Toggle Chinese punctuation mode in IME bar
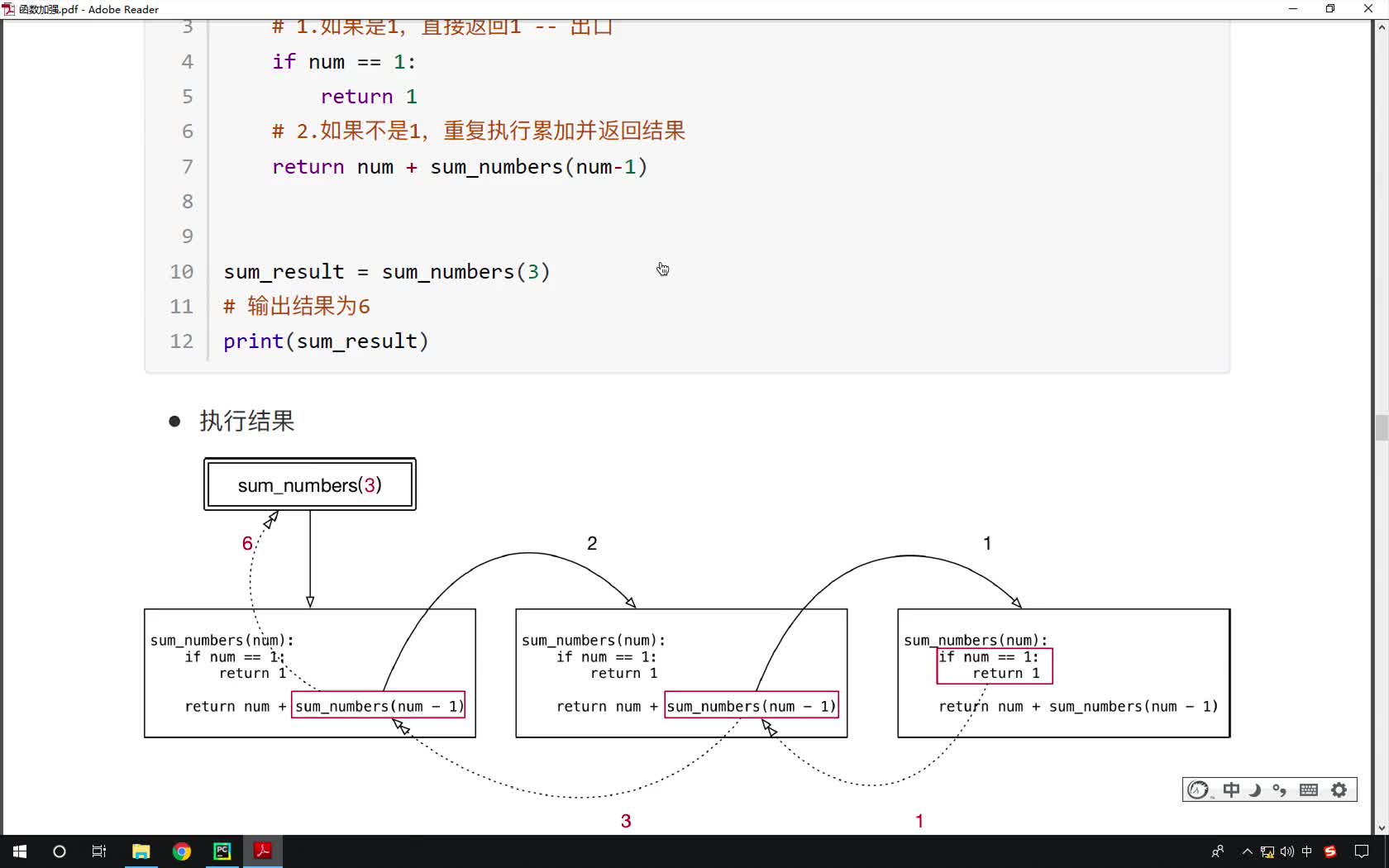Image resolution: width=1389 pixels, height=868 pixels. point(1280,790)
